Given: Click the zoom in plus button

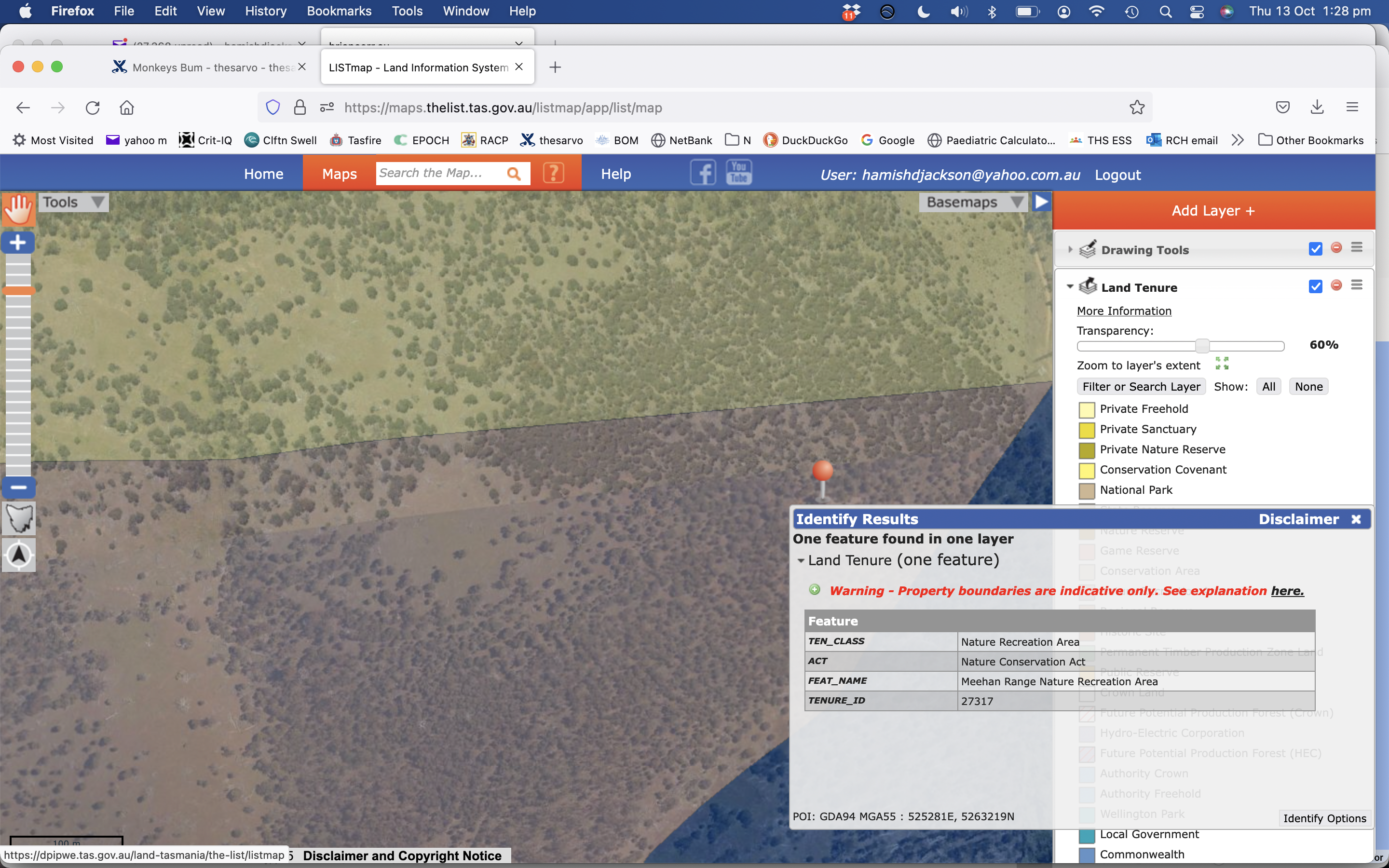Looking at the screenshot, I should [x=18, y=243].
